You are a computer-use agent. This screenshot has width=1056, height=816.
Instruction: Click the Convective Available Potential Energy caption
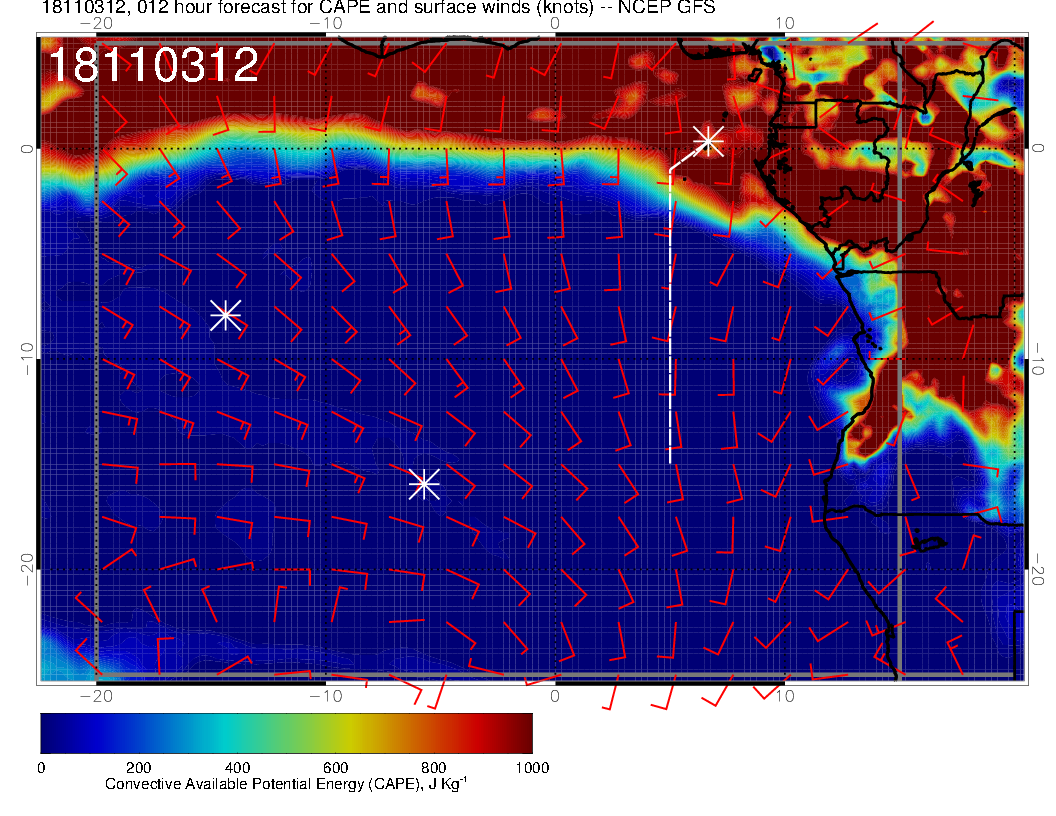[285, 784]
